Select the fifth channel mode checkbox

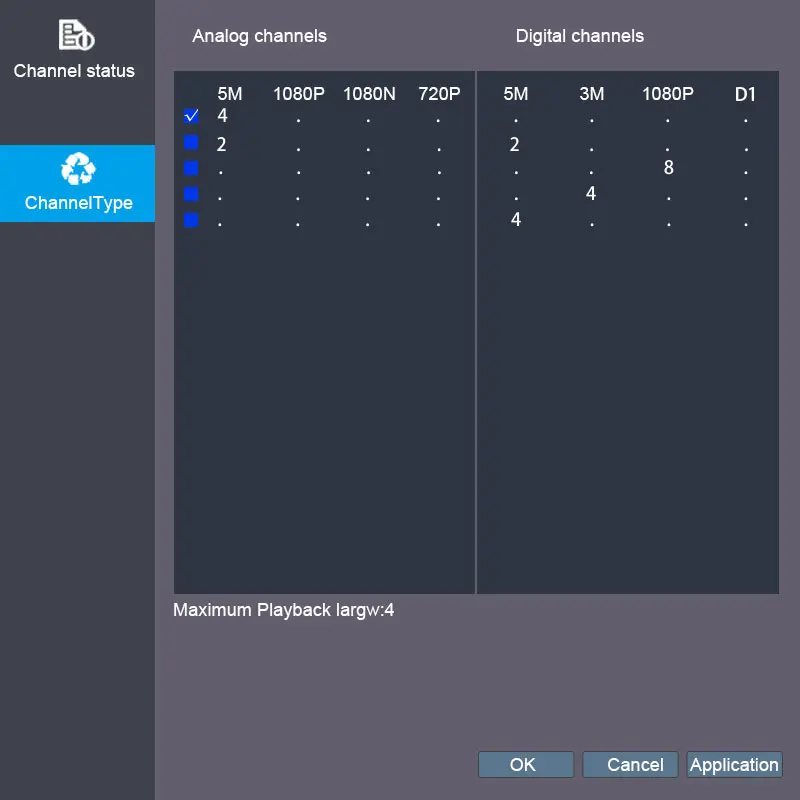point(191,220)
